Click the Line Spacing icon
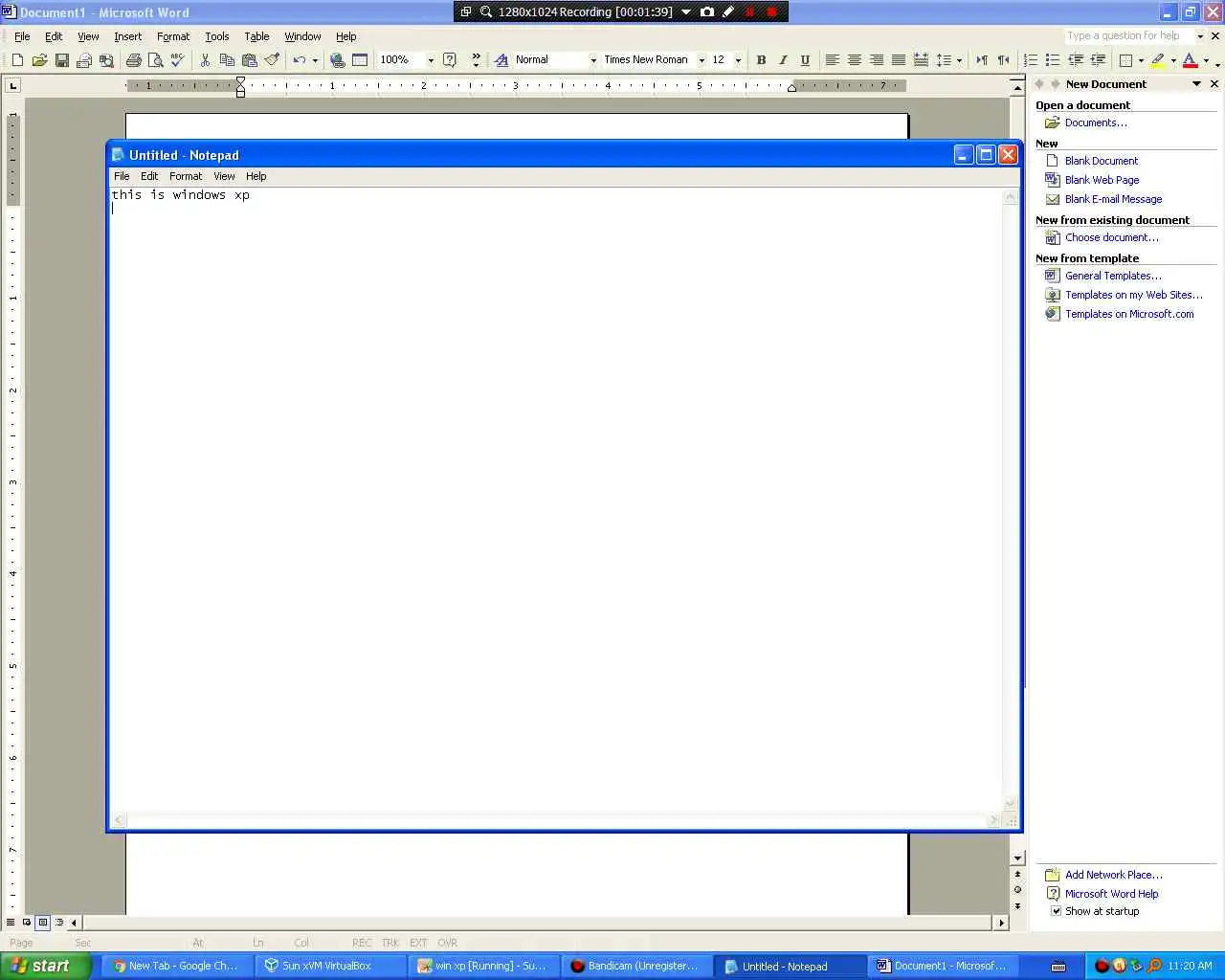 pos(944,59)
